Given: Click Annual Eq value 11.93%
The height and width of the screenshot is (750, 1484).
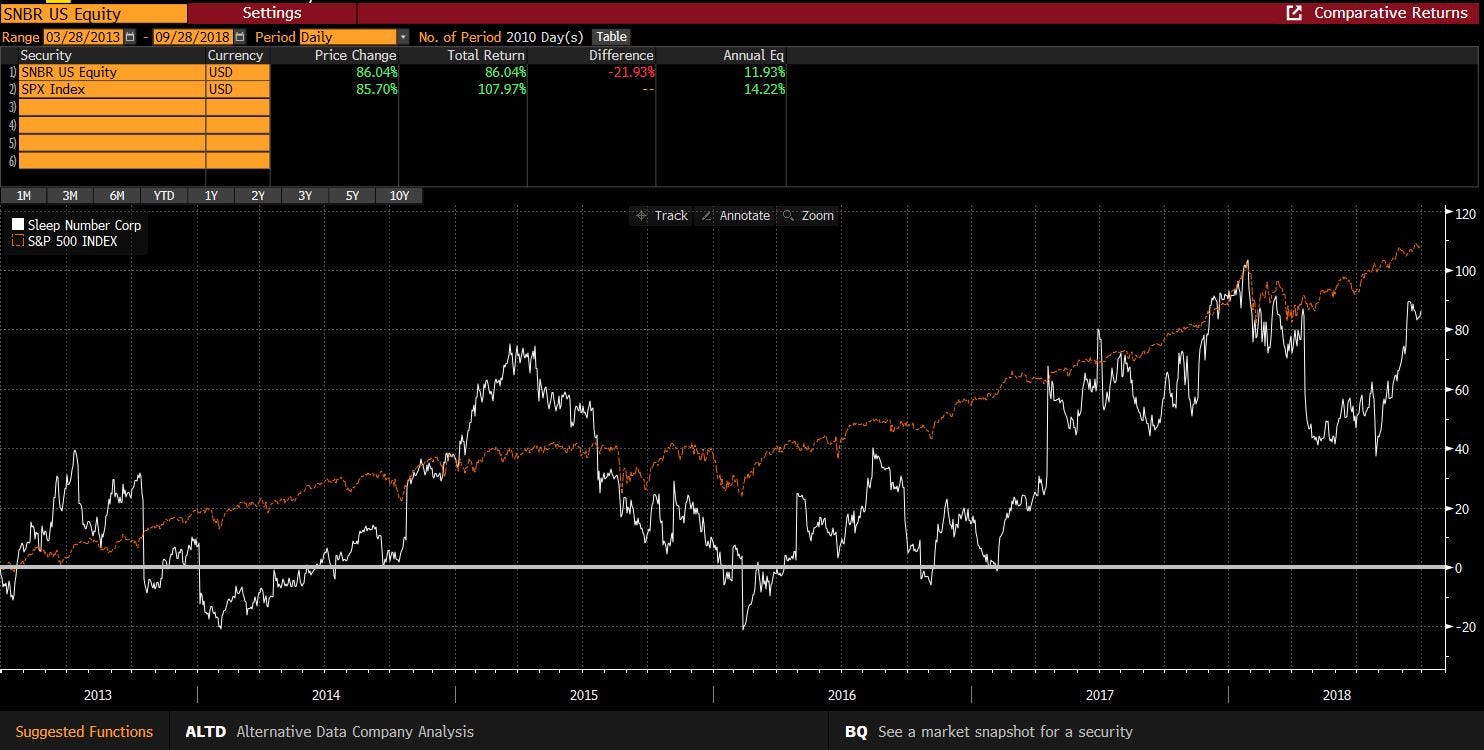Looking at the screenshot, I should click(765, 72).
